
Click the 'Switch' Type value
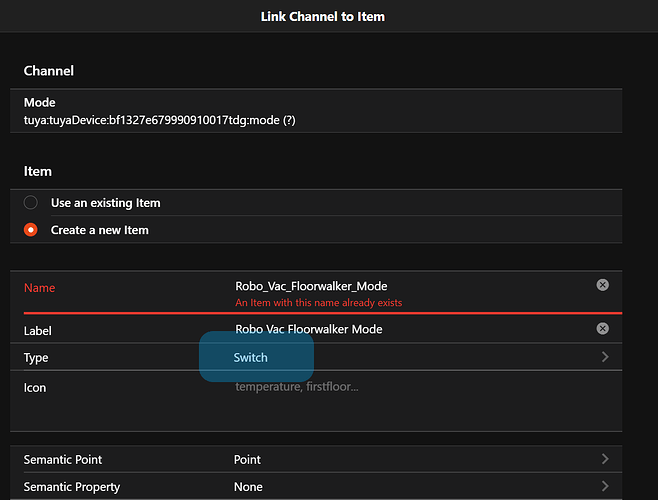[251, 357]
